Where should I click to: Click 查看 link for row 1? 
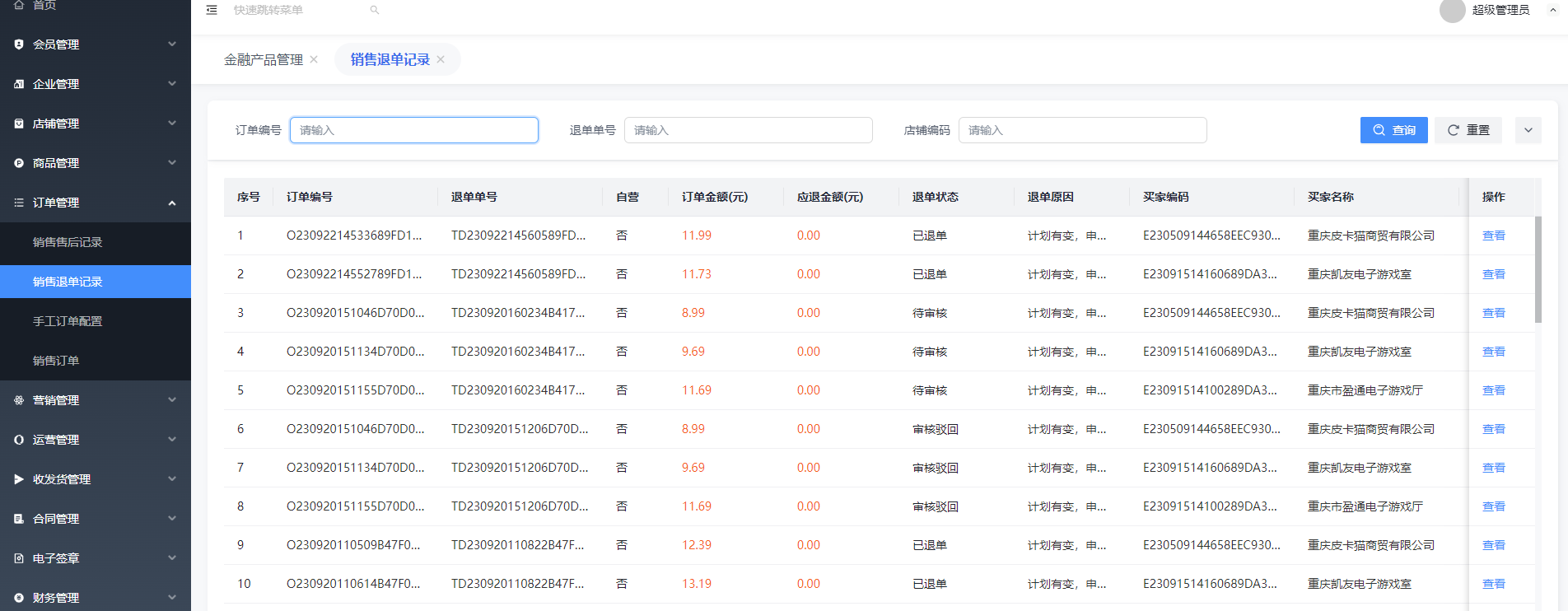[1494, 236]
